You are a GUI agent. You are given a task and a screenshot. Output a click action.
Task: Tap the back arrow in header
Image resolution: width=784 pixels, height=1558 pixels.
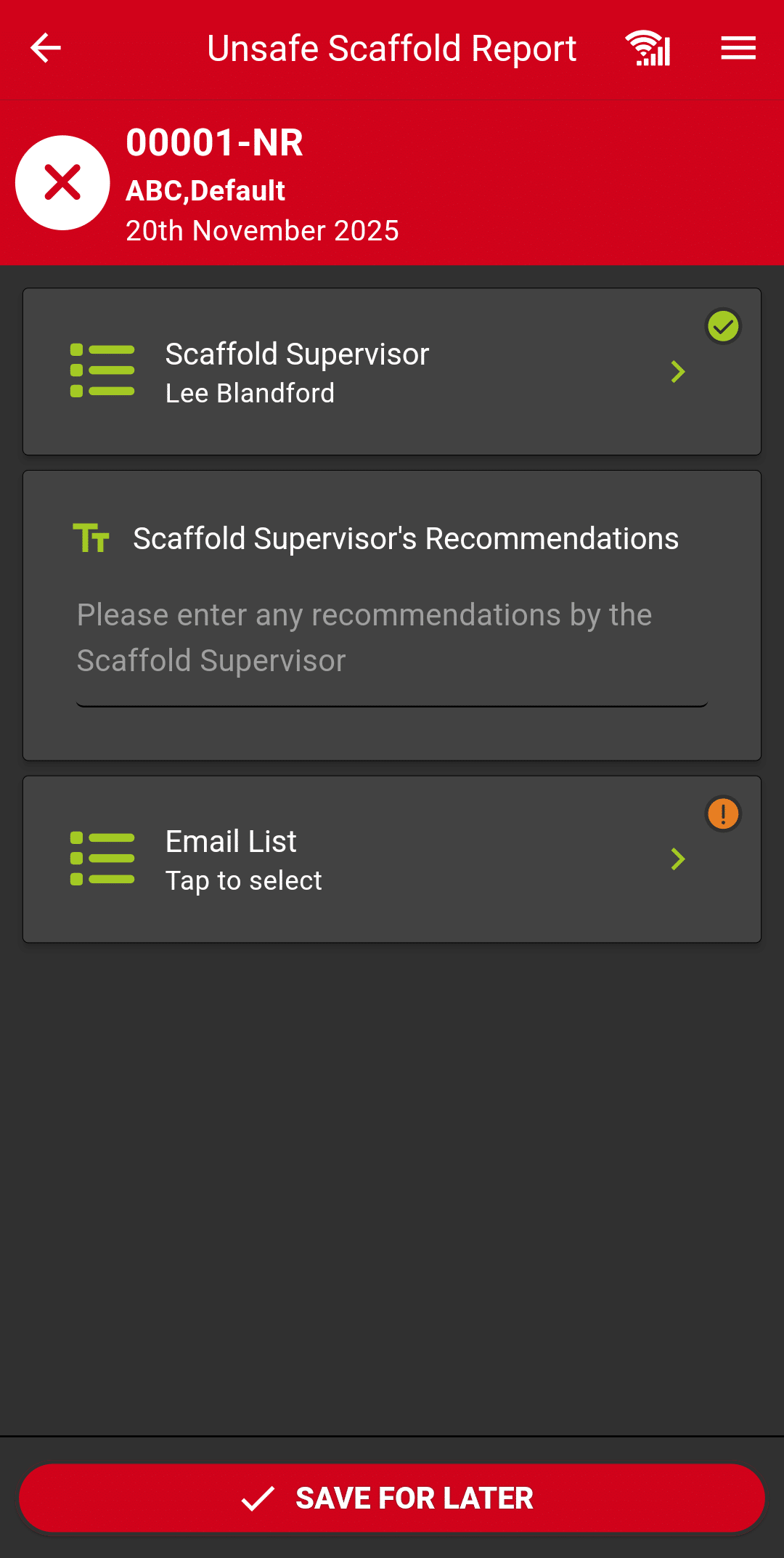pos(46,49)
